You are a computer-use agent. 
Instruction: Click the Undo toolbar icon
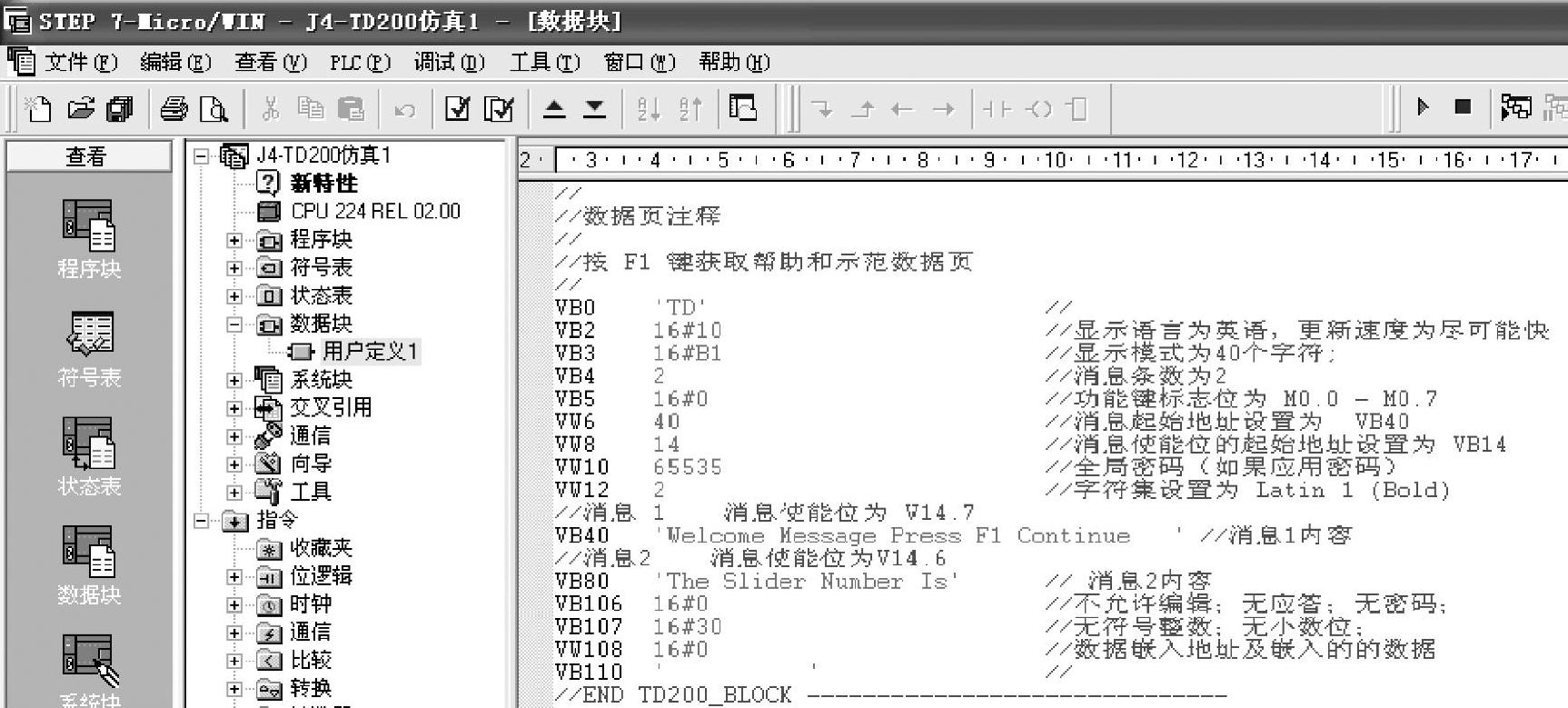[x=404, y=110]
